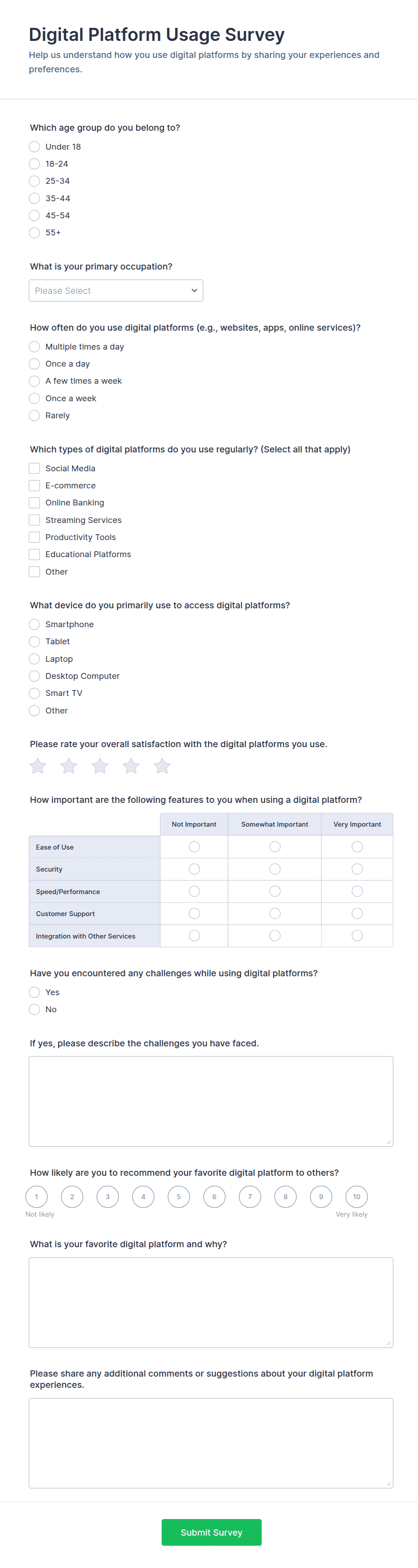Choose the fourth star rating
The width and height of the screenshot is (418, 1568).
[131, 766]
